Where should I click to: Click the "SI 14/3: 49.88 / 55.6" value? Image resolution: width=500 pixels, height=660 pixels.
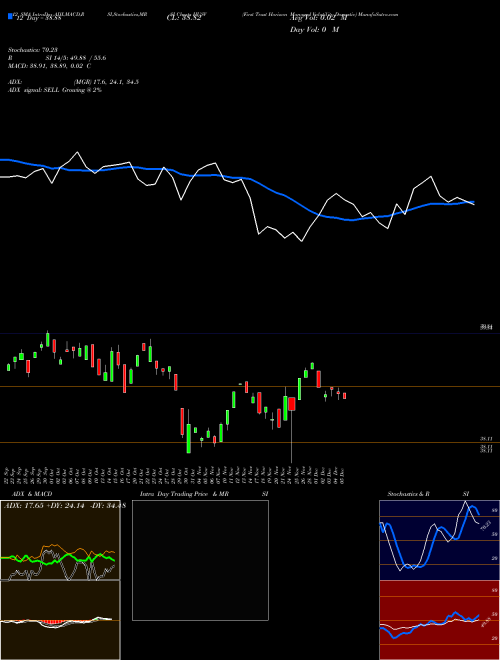76,58
